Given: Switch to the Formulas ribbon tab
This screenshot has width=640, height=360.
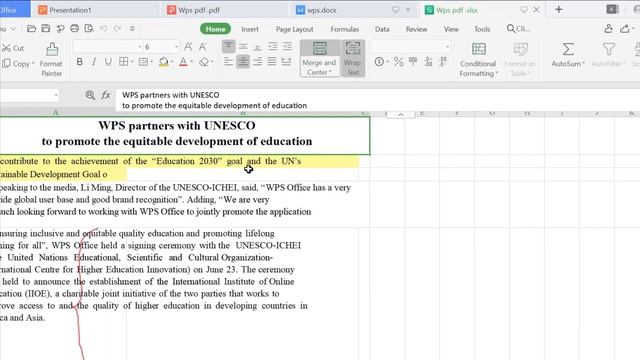Looking at the screenshot, I should click(x=344, y=29).
